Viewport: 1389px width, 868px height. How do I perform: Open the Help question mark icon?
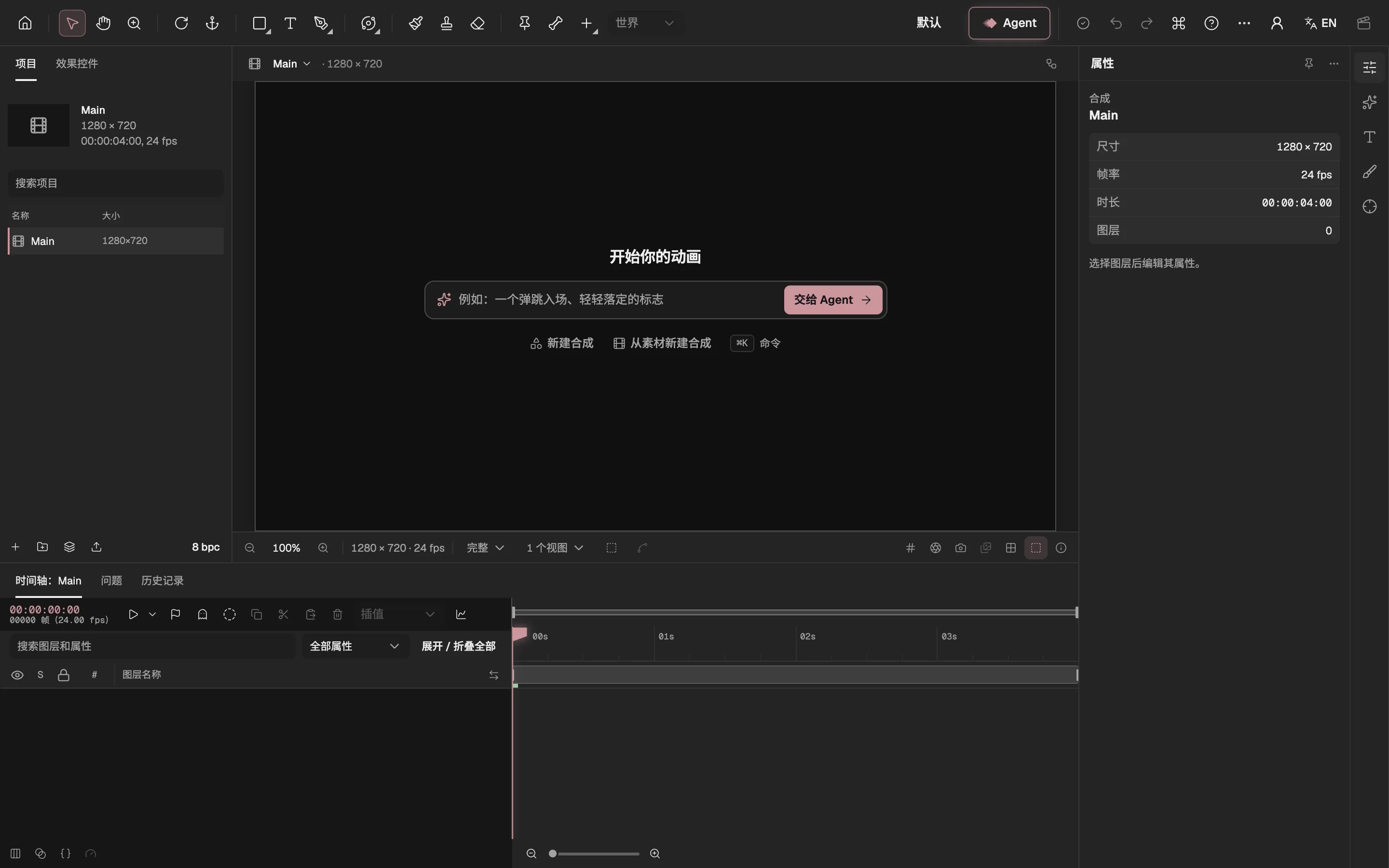(x=1211, y=23)
